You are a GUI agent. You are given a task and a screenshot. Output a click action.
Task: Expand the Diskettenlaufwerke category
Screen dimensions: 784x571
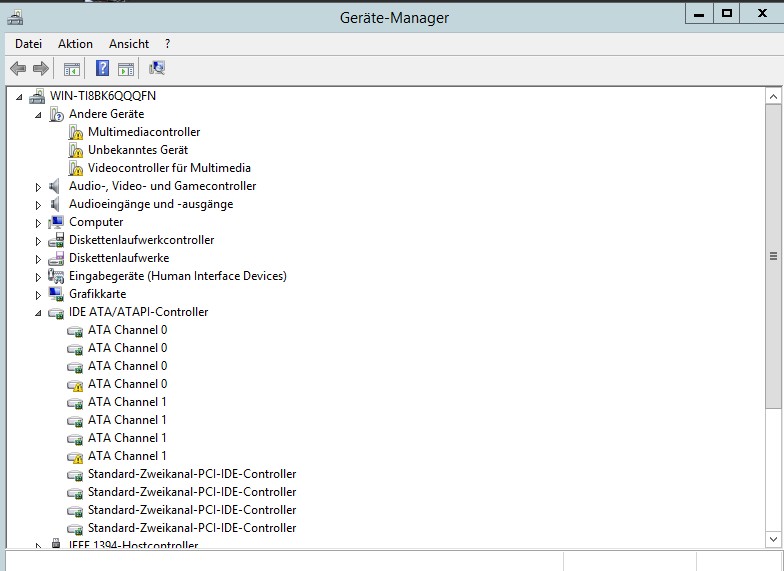coord(39,259)
